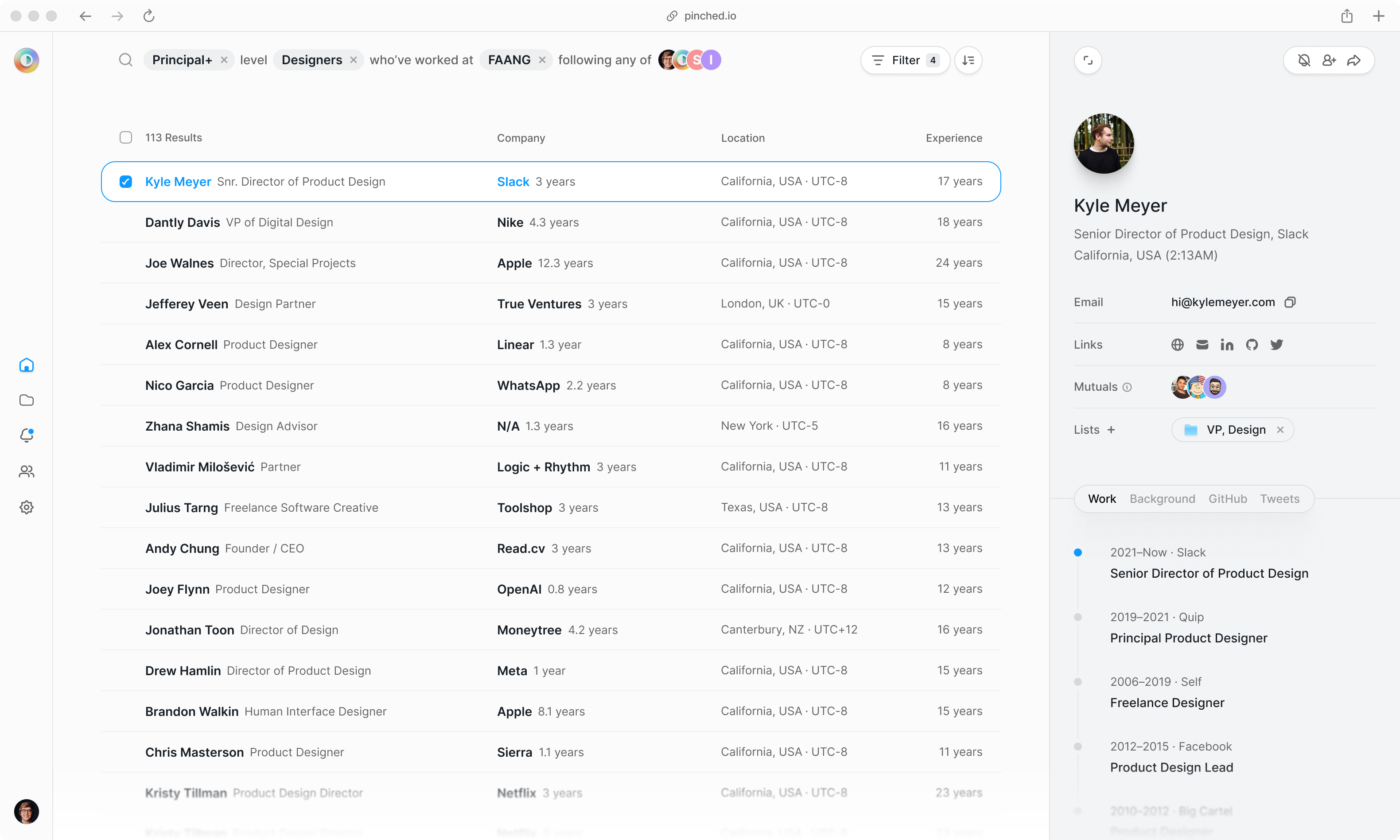Image resolution: width=1400 pixels, height=840 pixels.
Task: Switch to the Tweets tab
Action: coord(1279,499)
